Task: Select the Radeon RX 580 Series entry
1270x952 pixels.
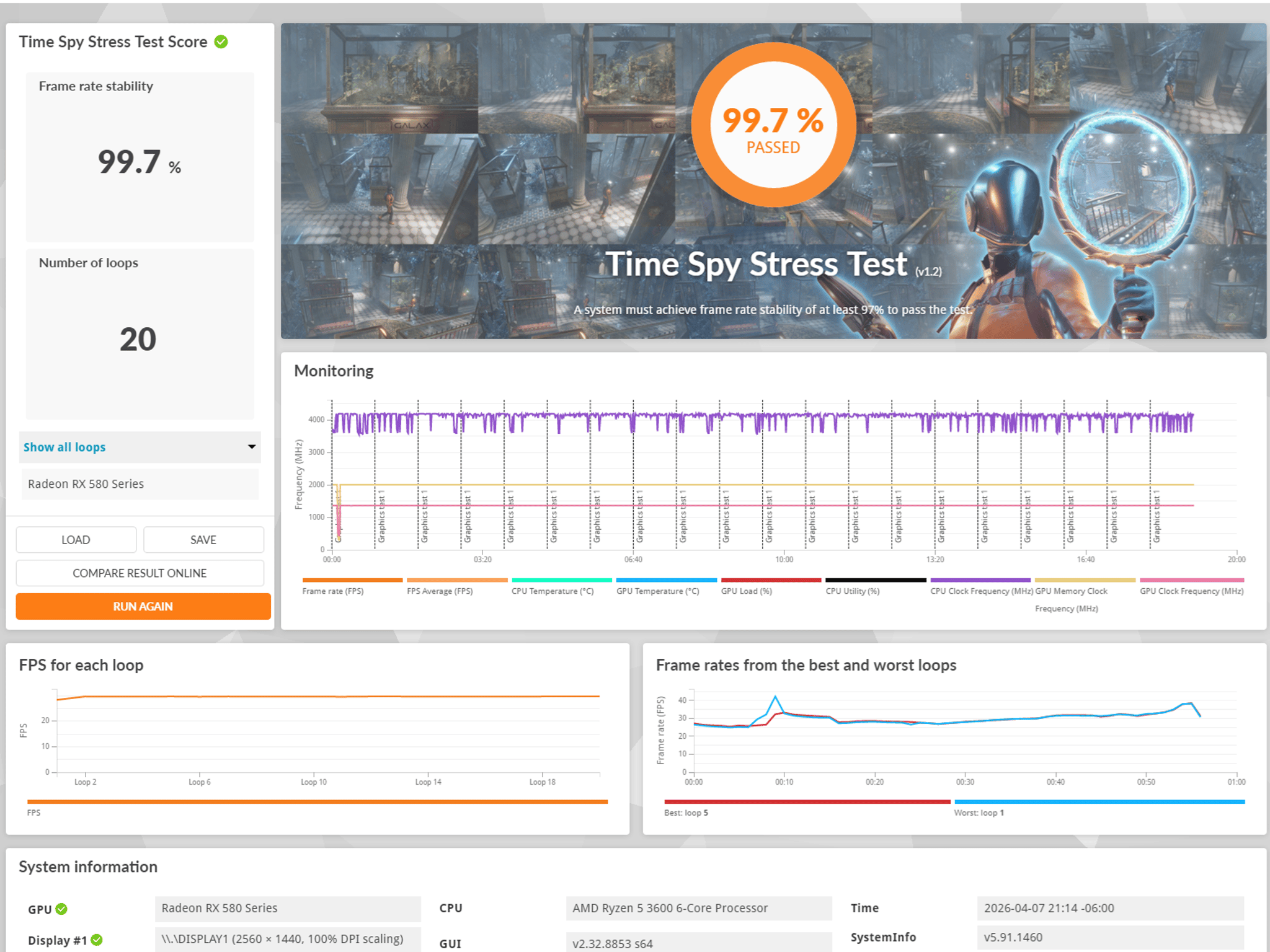Action: coord(140,484)
